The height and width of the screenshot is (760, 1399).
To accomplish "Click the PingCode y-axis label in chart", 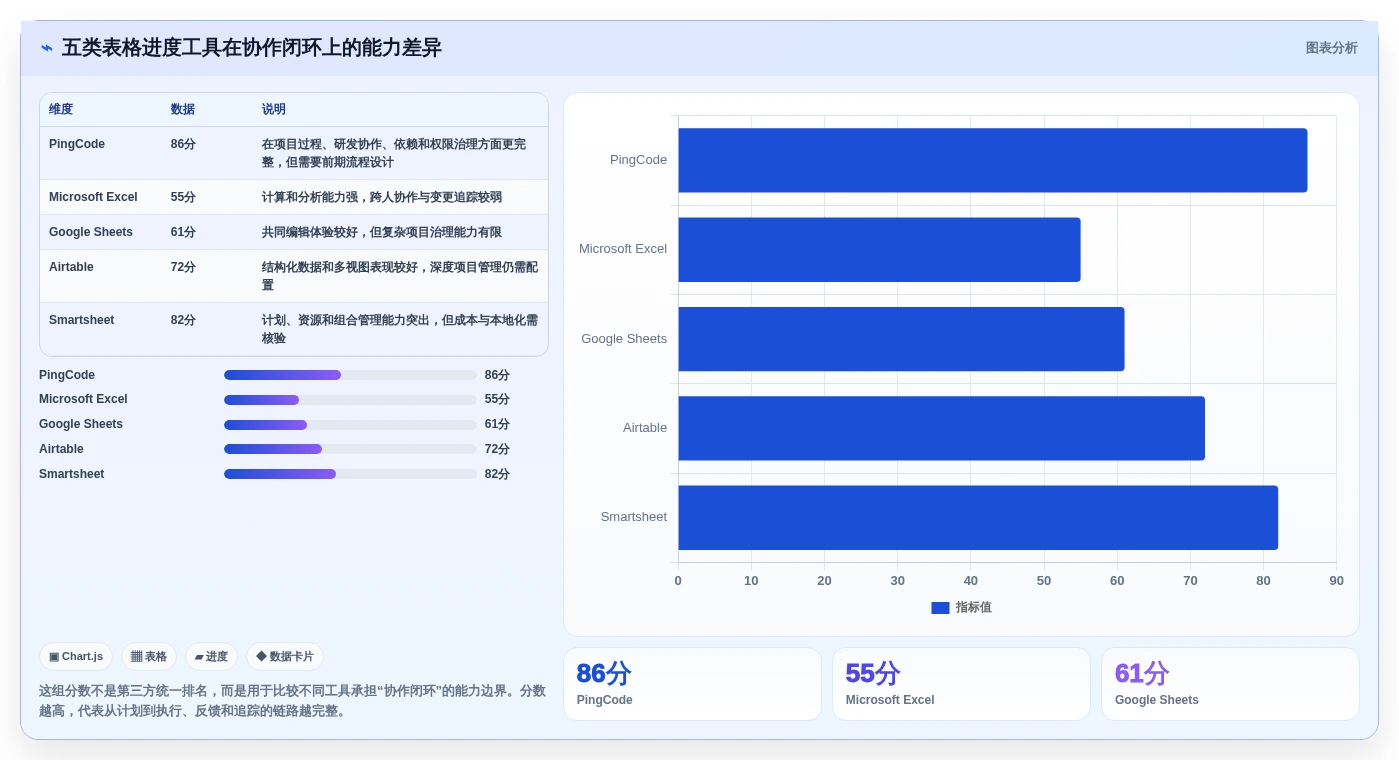I will coord(638,160).
